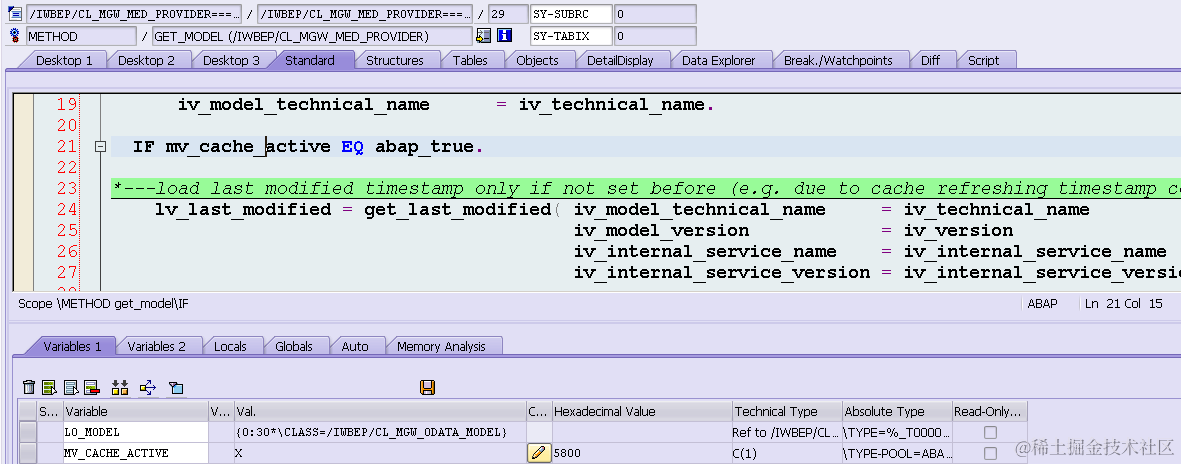This screenshot has height=464, width=1181.
Task: Click GET_MODEL method name field
Action: coord(312,36)
